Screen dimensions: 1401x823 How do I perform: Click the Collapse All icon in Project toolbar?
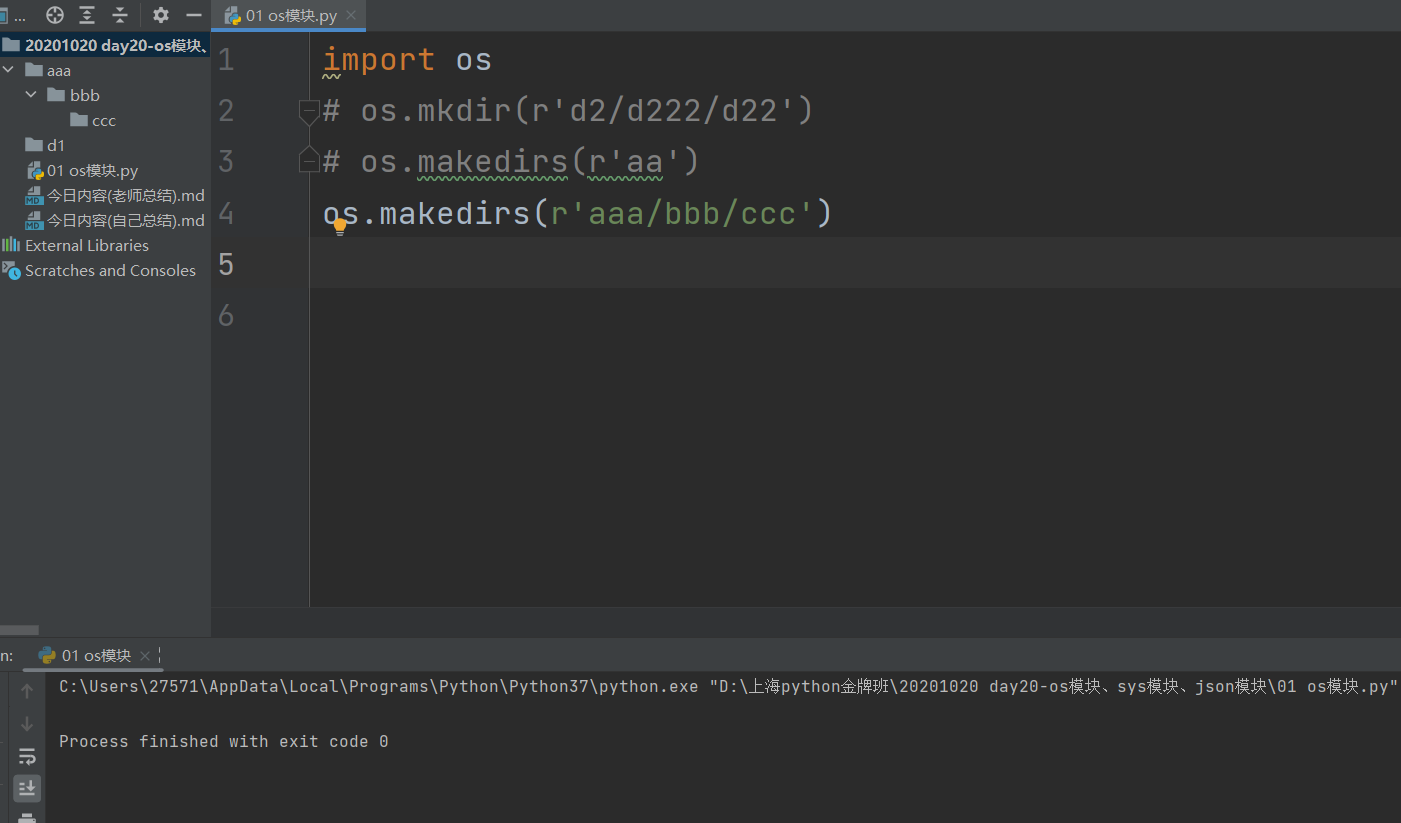click(120, 15)
